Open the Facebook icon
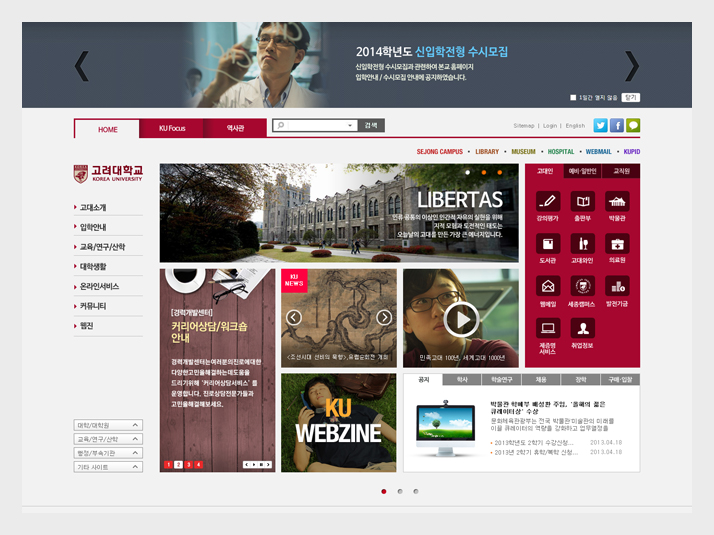This screenshot has width=714, height=535. click(617, 125)
